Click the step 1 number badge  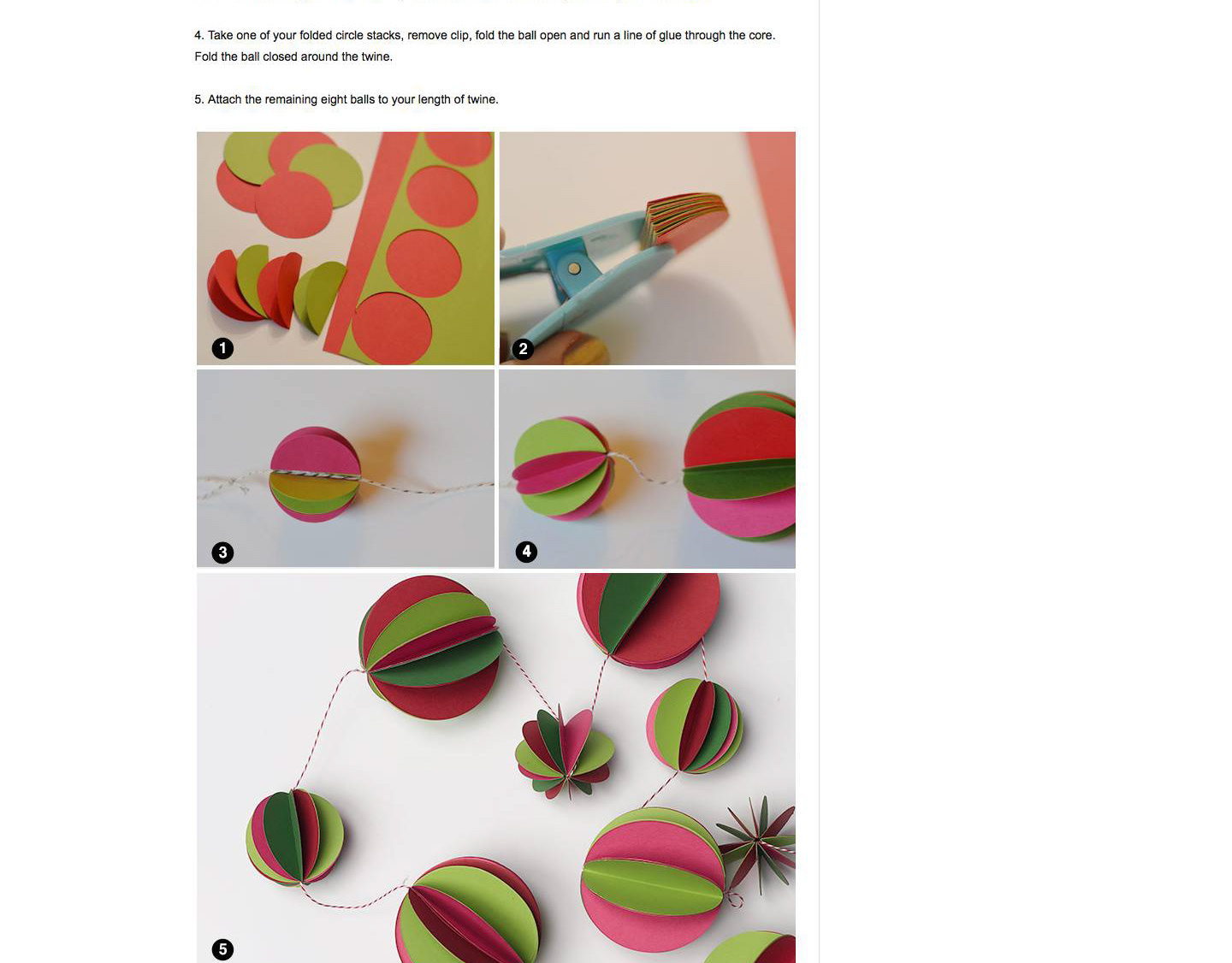click(222, 348)
